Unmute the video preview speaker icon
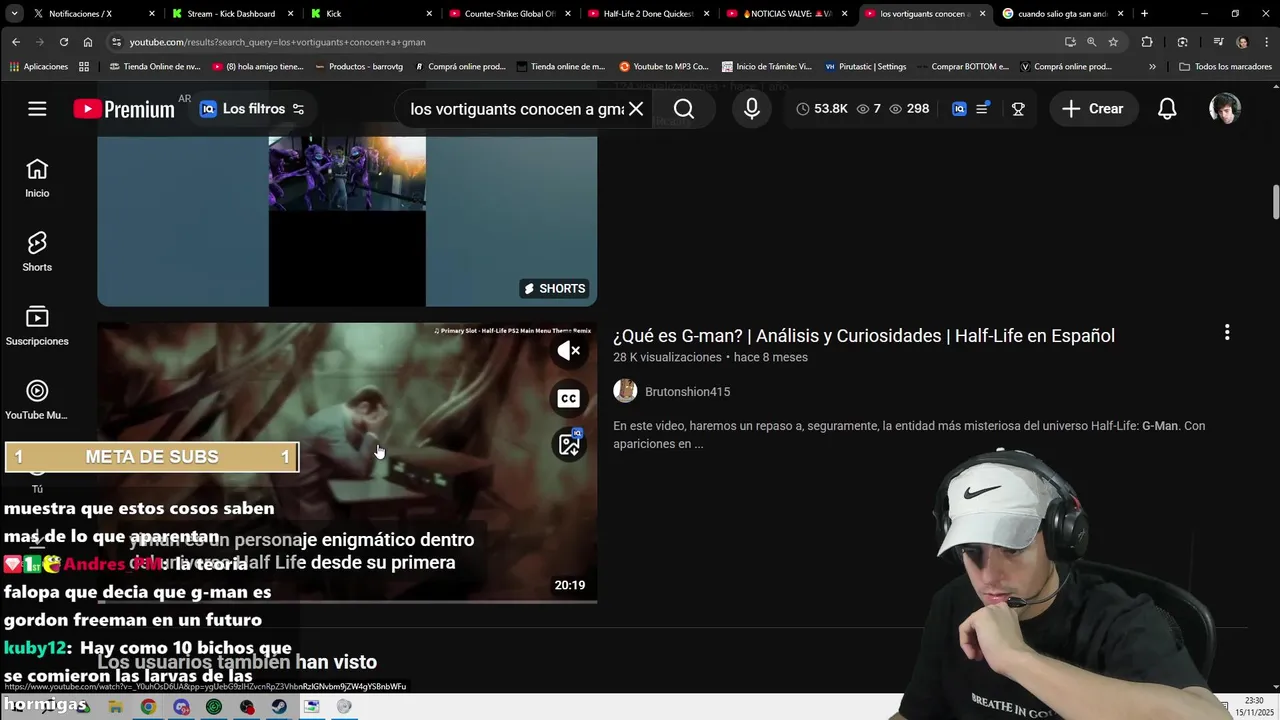This screenshot has width=1280, height=720. (x=569, y=351)
